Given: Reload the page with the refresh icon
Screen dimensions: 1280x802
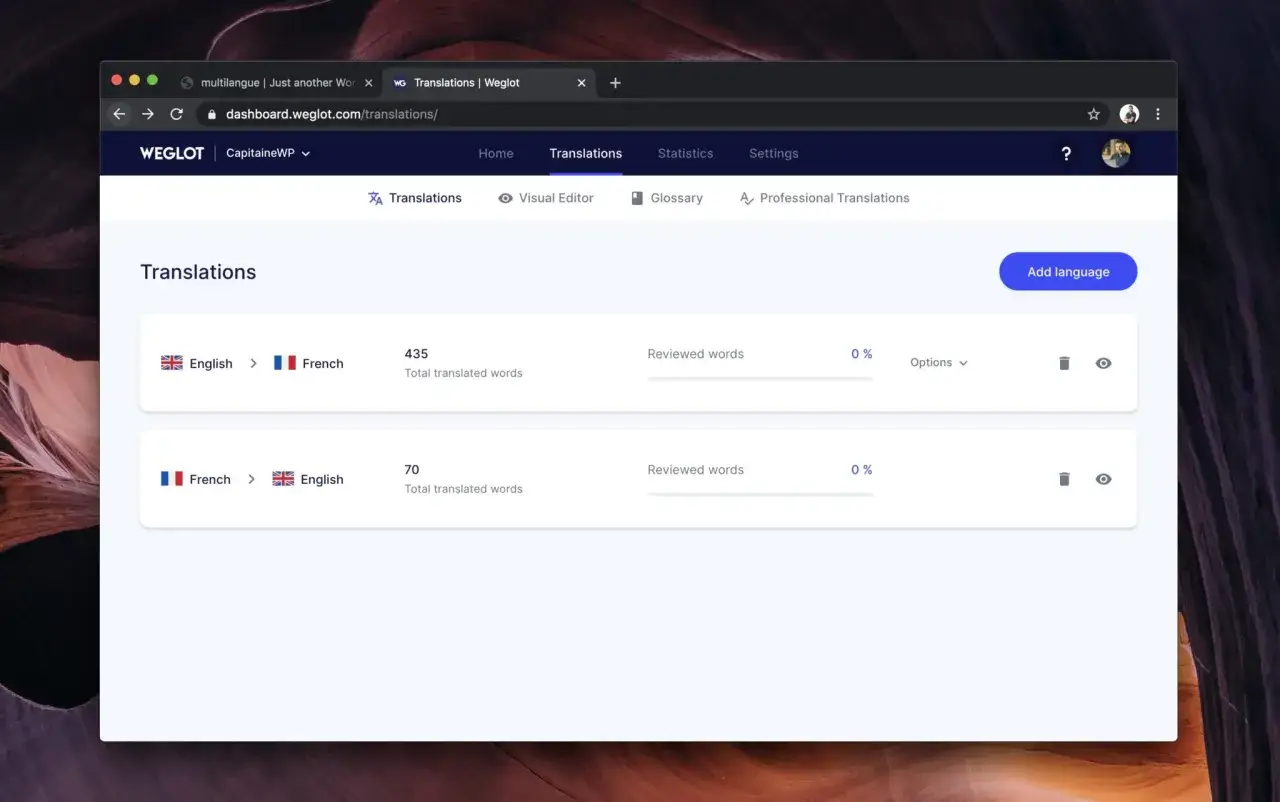Looking at the screenshot, I should (177, 114).
